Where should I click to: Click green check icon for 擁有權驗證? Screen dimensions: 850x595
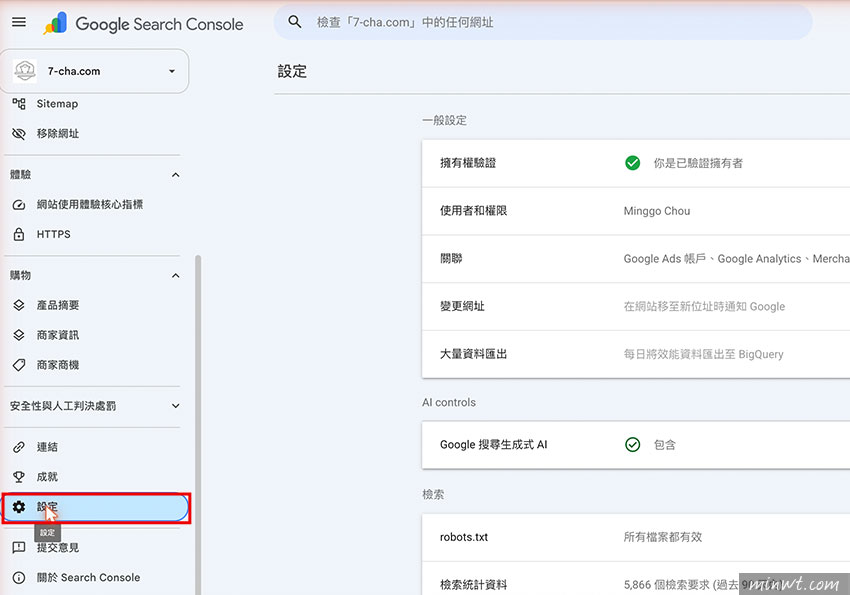point(632,163)
